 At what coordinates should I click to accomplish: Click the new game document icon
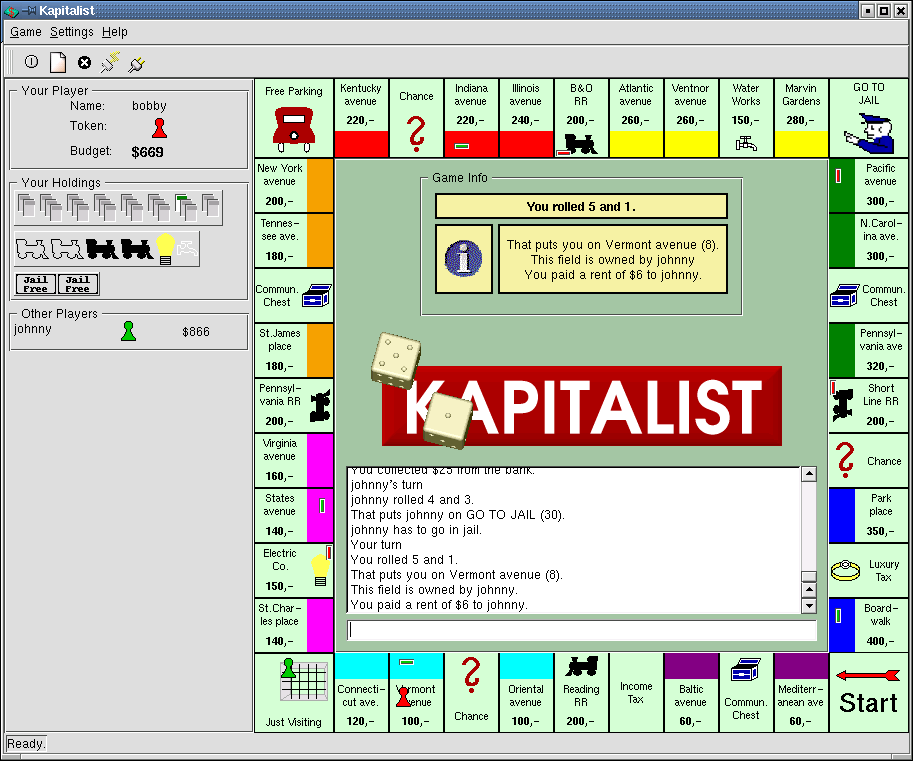click(58, 62)
